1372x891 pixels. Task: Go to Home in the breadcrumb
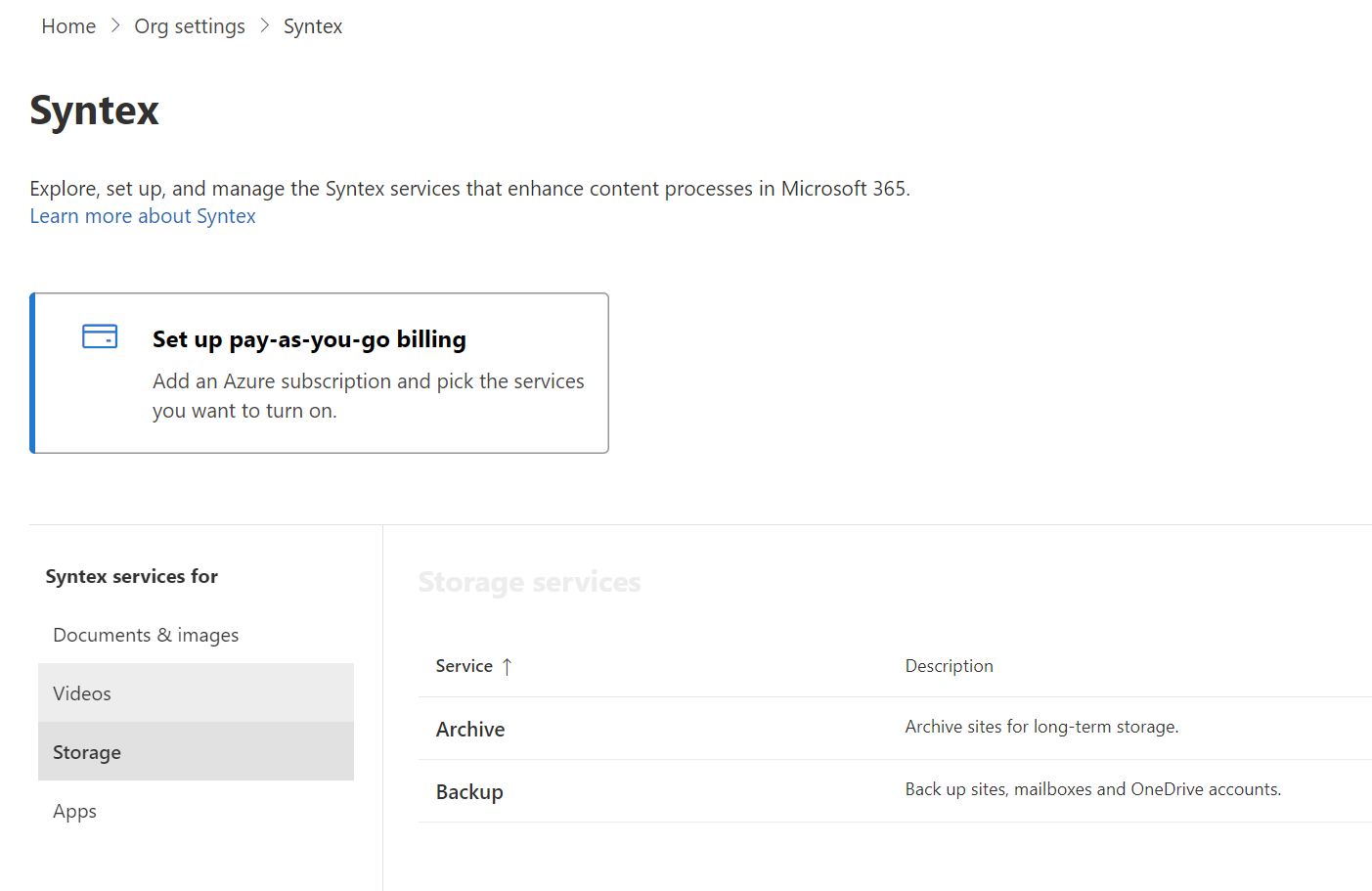(x=68, y=26)
